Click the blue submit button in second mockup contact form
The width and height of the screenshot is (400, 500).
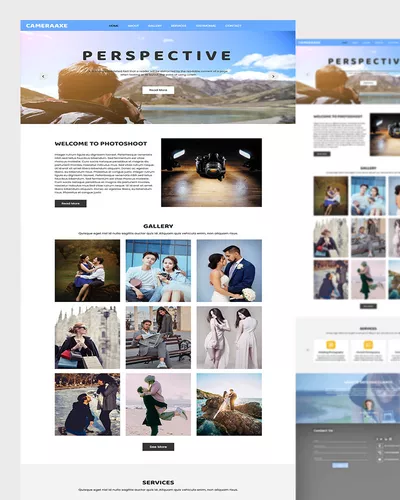[x=340, y=465]
